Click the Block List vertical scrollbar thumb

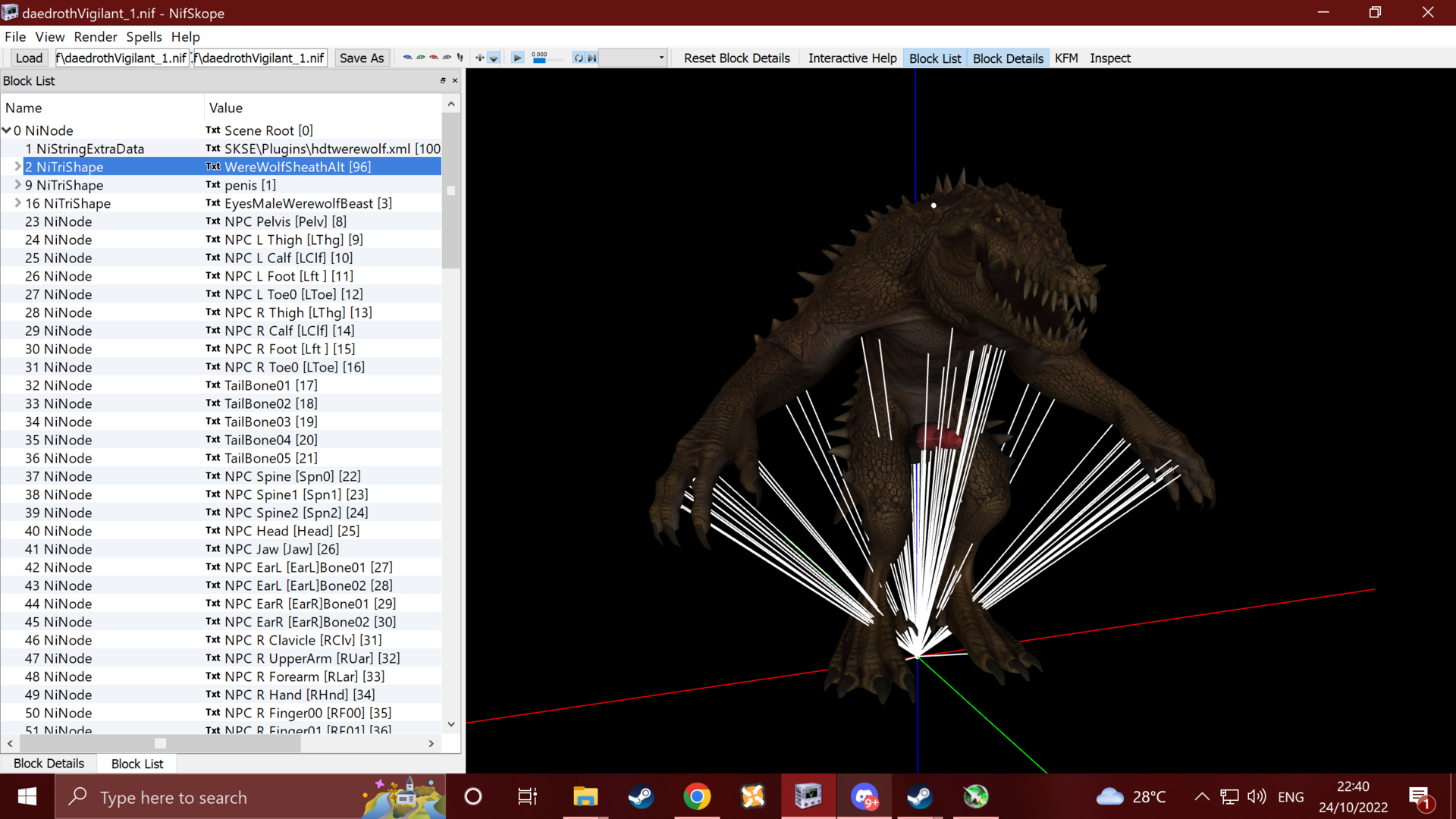451,190
